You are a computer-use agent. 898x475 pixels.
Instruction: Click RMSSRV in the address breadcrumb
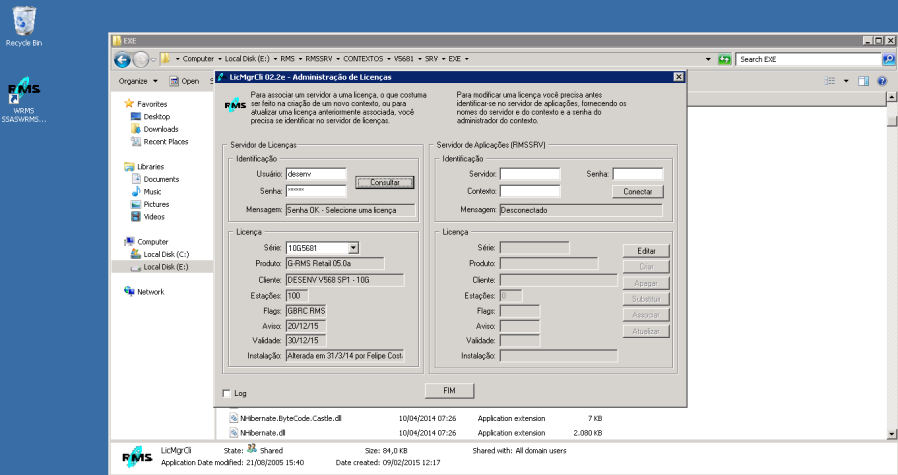tap(318, 59)
